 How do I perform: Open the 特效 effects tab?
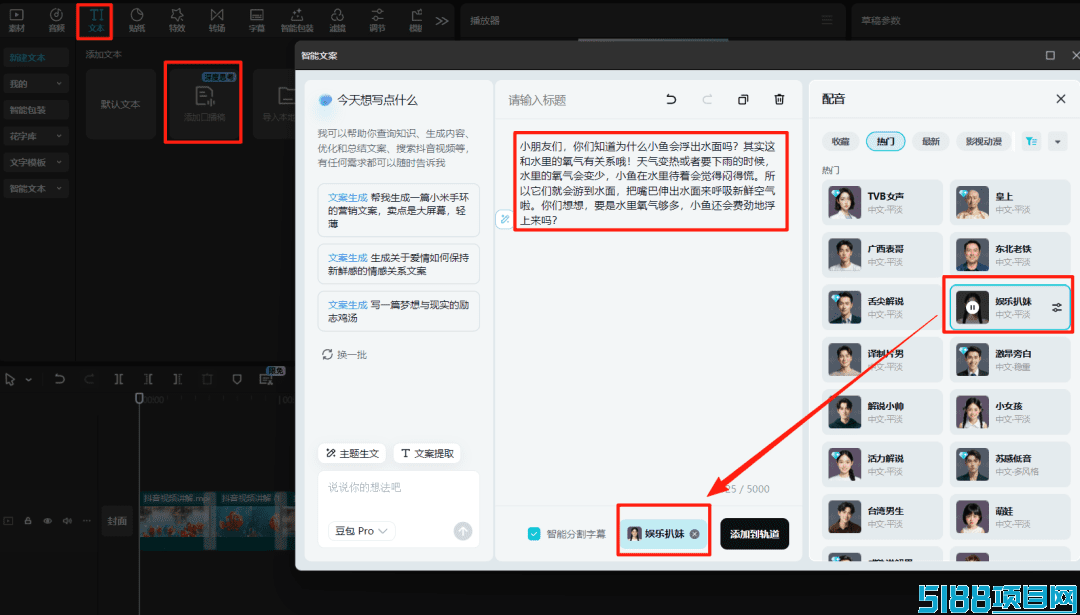[176, 21]
